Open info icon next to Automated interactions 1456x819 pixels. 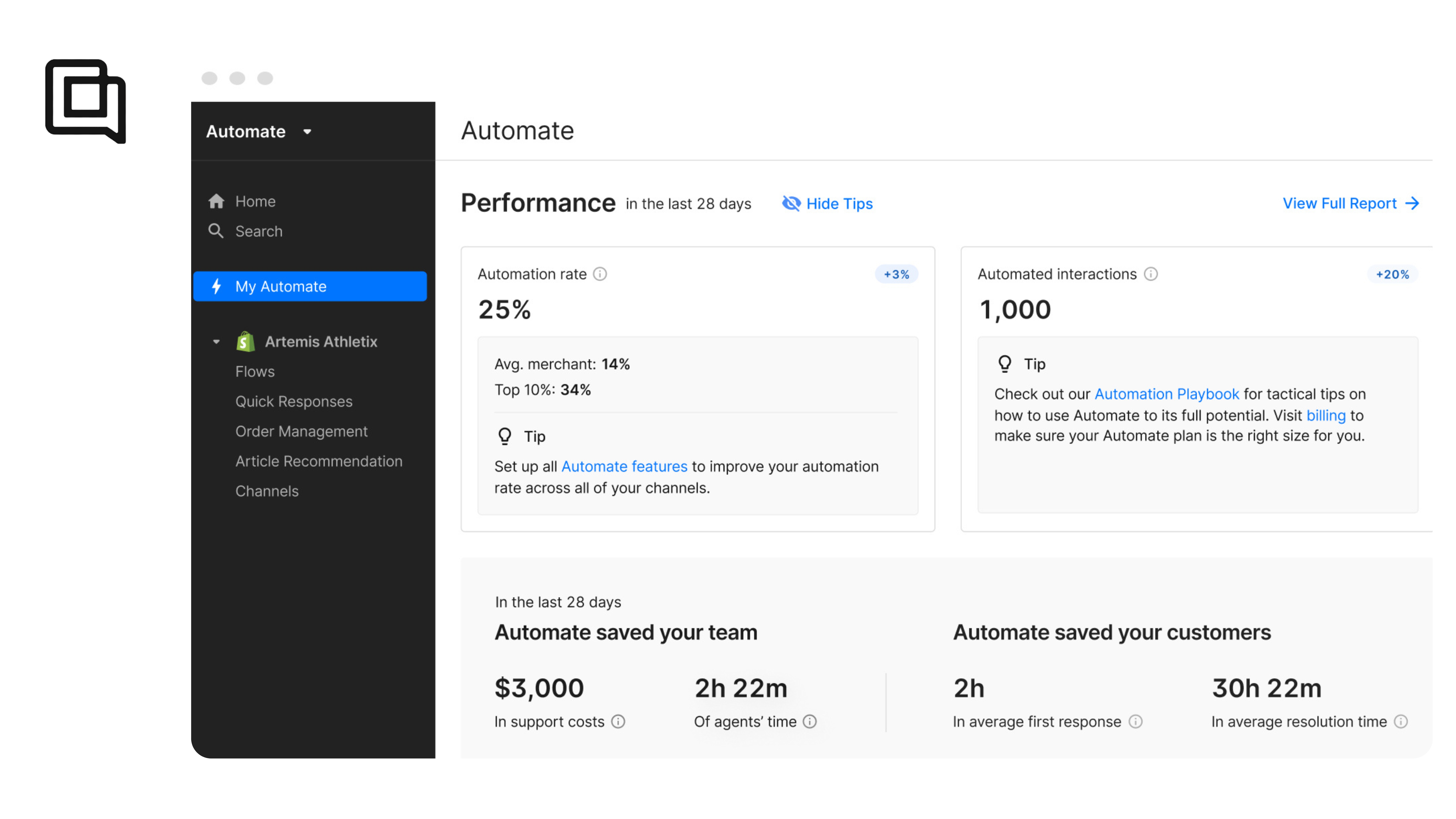(x=1151, y=274)
